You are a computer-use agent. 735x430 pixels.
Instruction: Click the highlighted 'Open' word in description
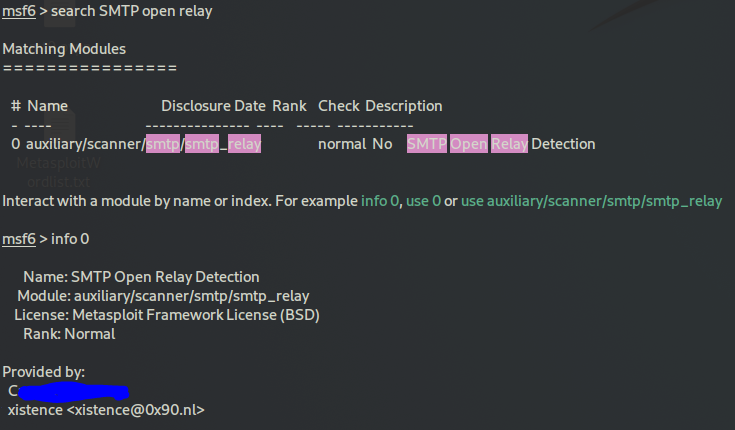467,144
